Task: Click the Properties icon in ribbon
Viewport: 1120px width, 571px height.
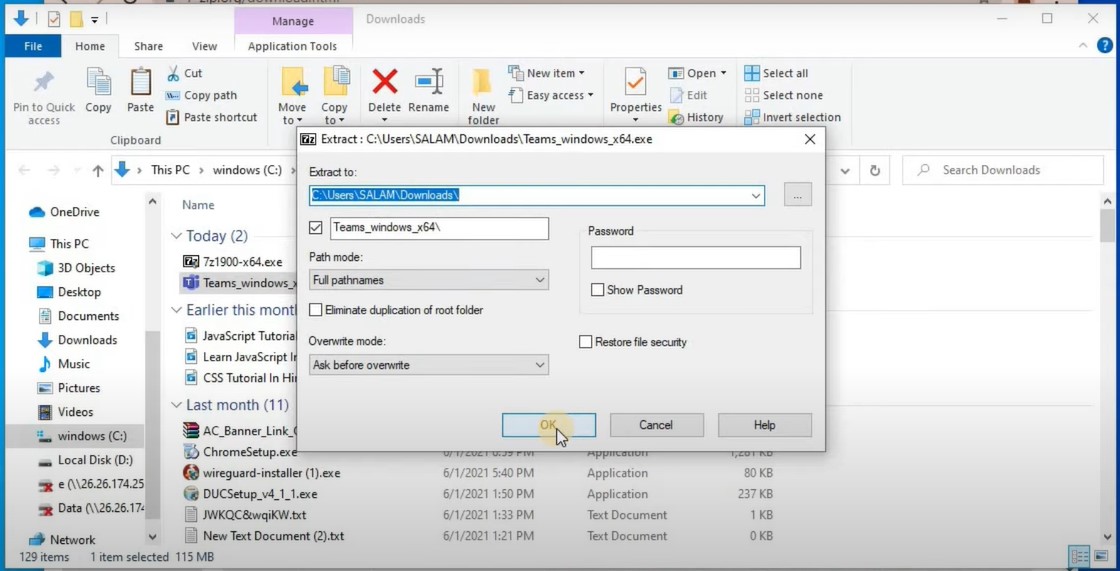Action: [x=635, y=84]
